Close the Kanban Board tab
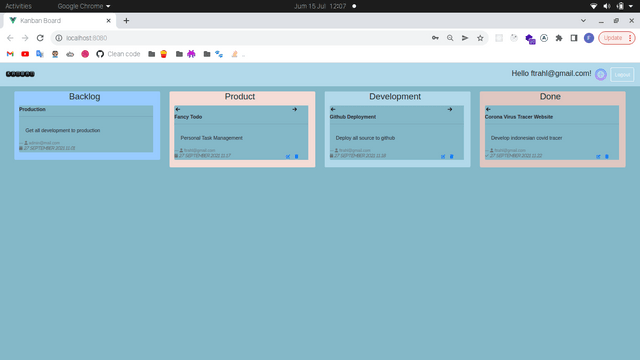 109,20
